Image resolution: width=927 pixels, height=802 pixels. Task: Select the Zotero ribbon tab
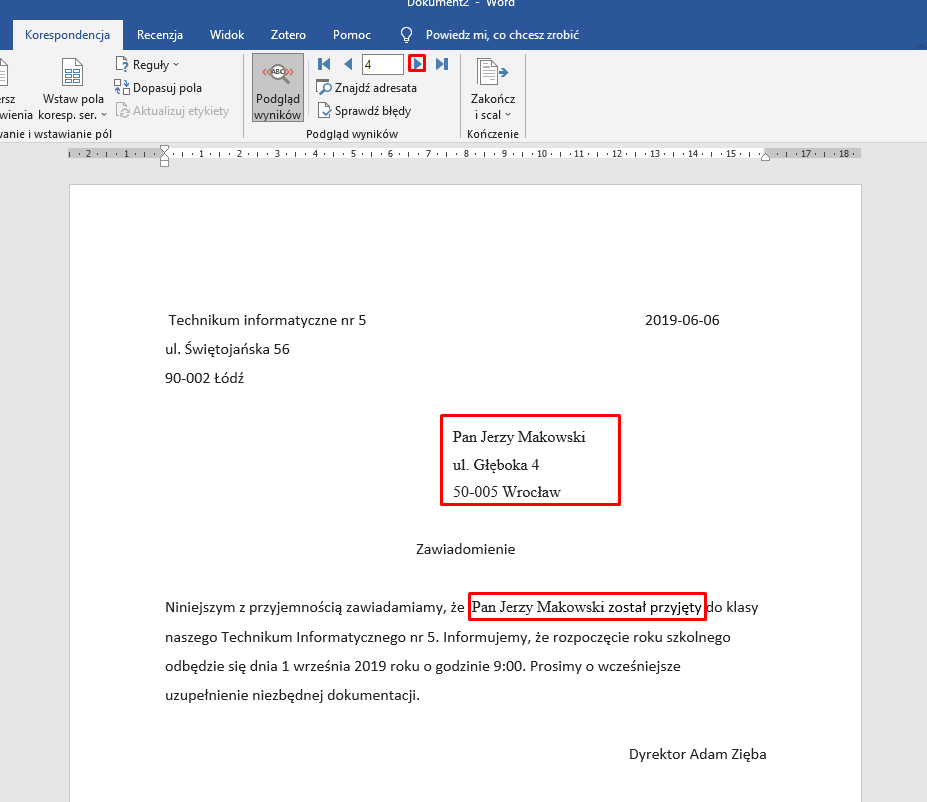coord(288,35)
